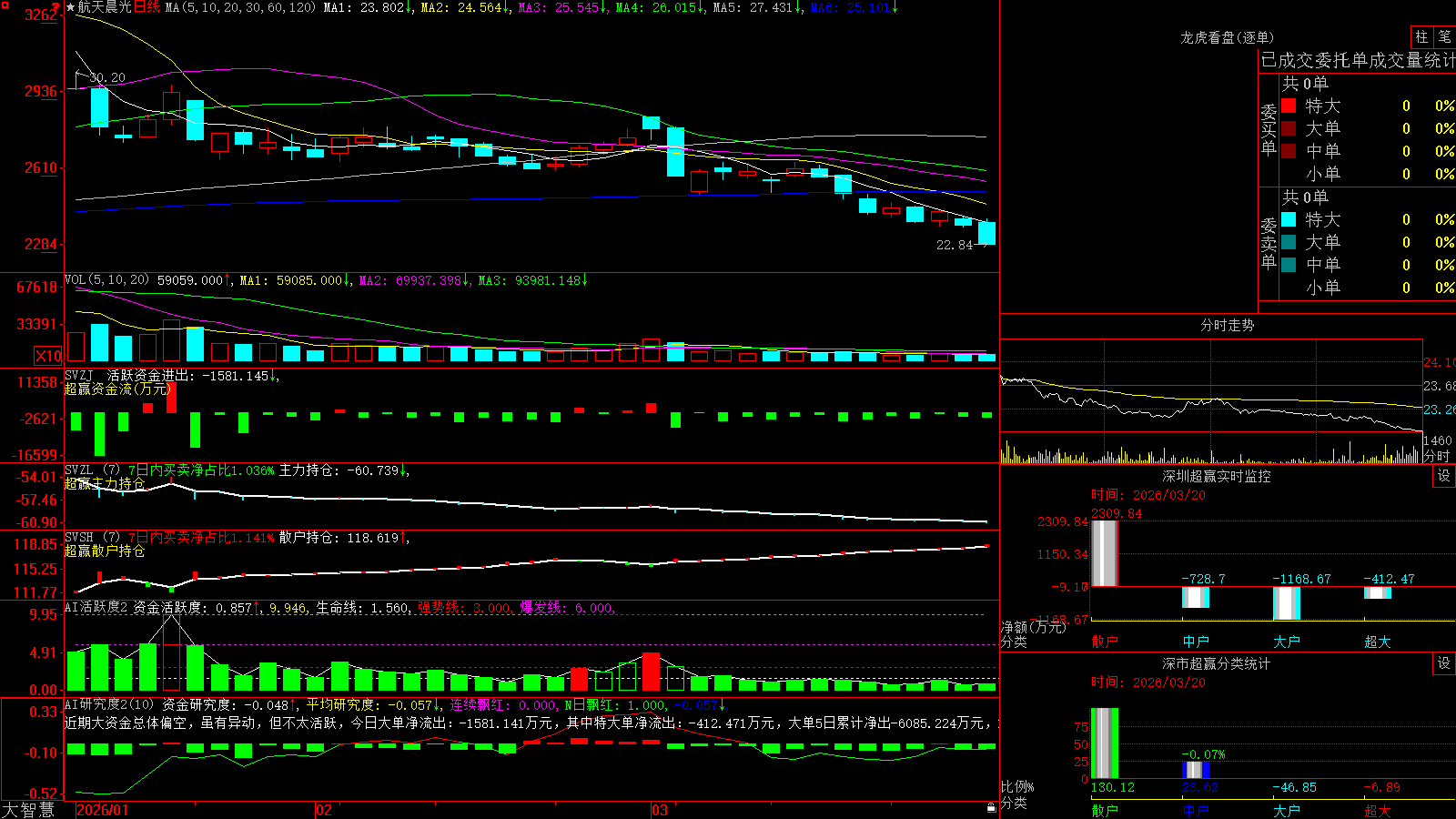Viewport: 1456px width, 819px height.
Task: Click the 大智慧 logo at bottom-left
Action: click(x=28, y=809)
